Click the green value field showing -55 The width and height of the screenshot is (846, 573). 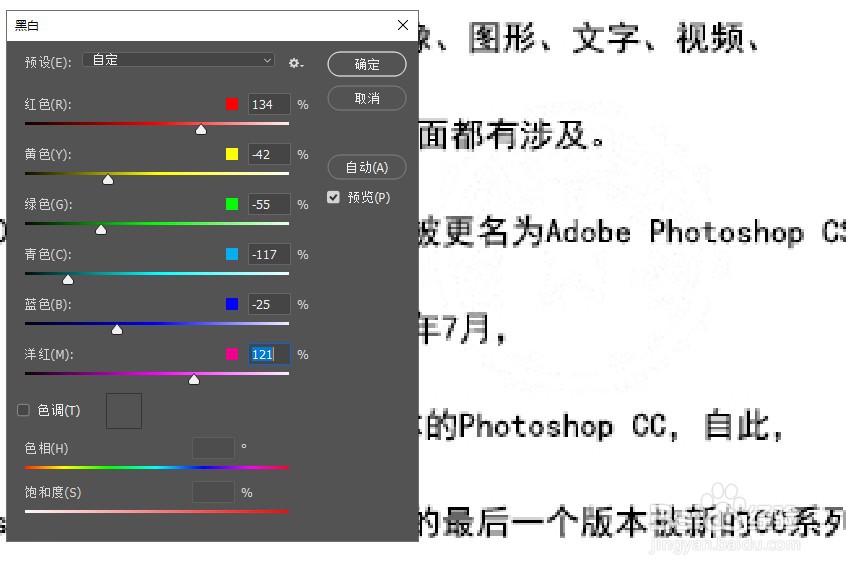click(269, 204)
